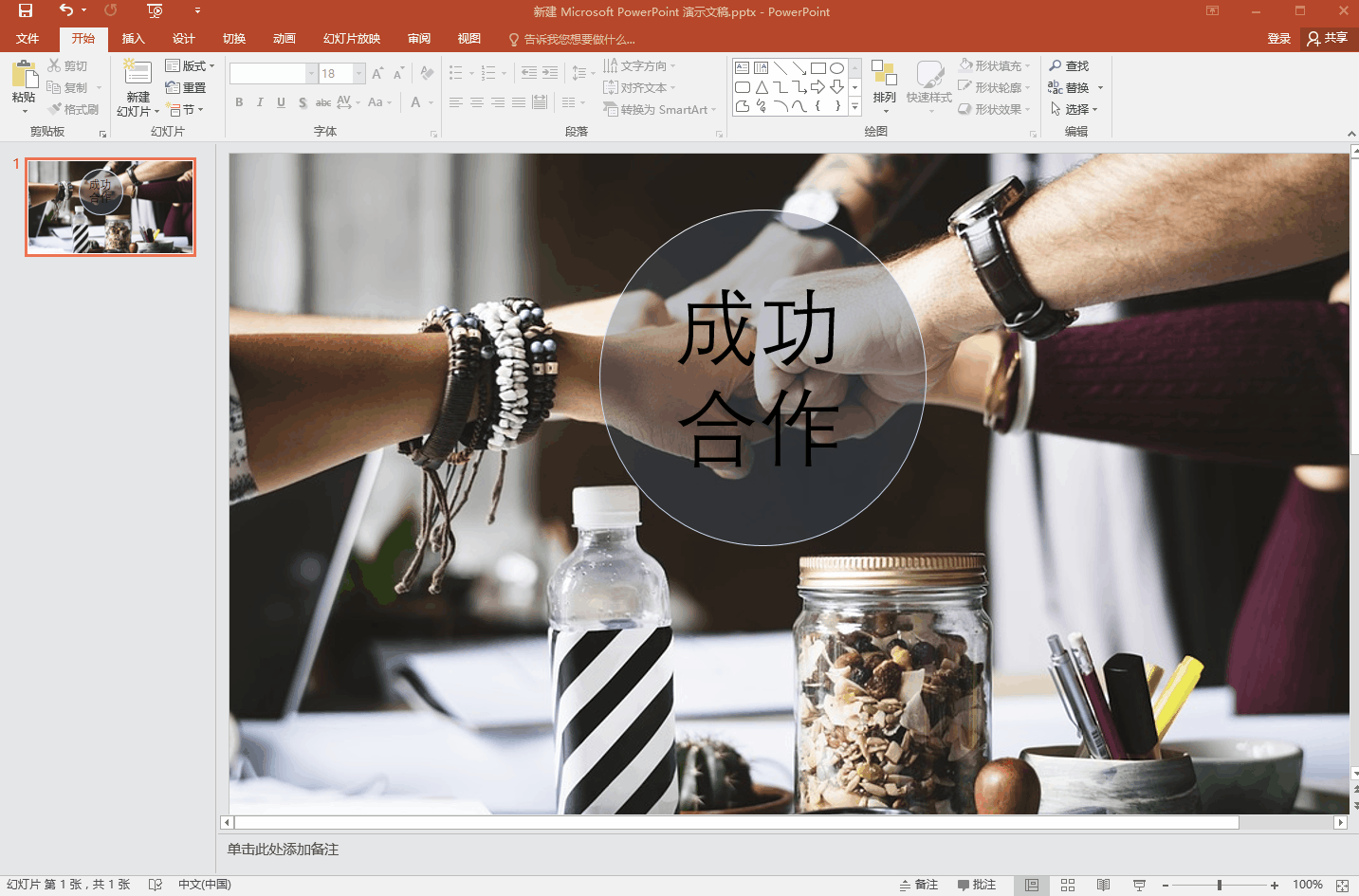
Task: Start slideshow icon in status bar
Action: tap(1139, 885)
